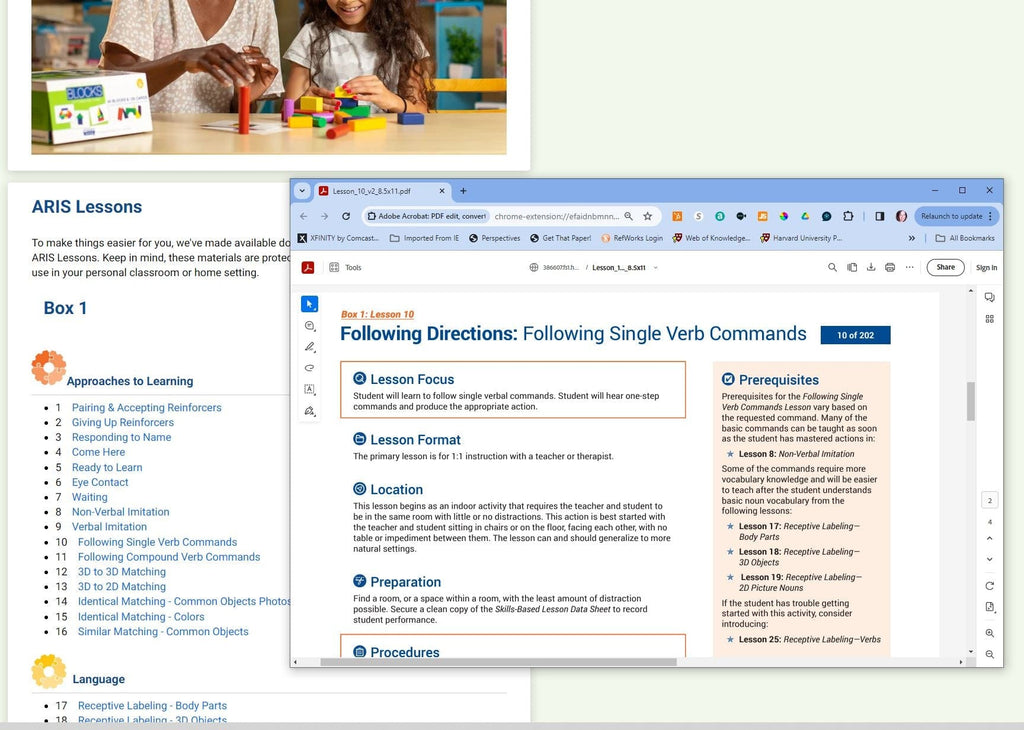
Task: Select the Selection arrow tool
Action: tap(310, 303)
